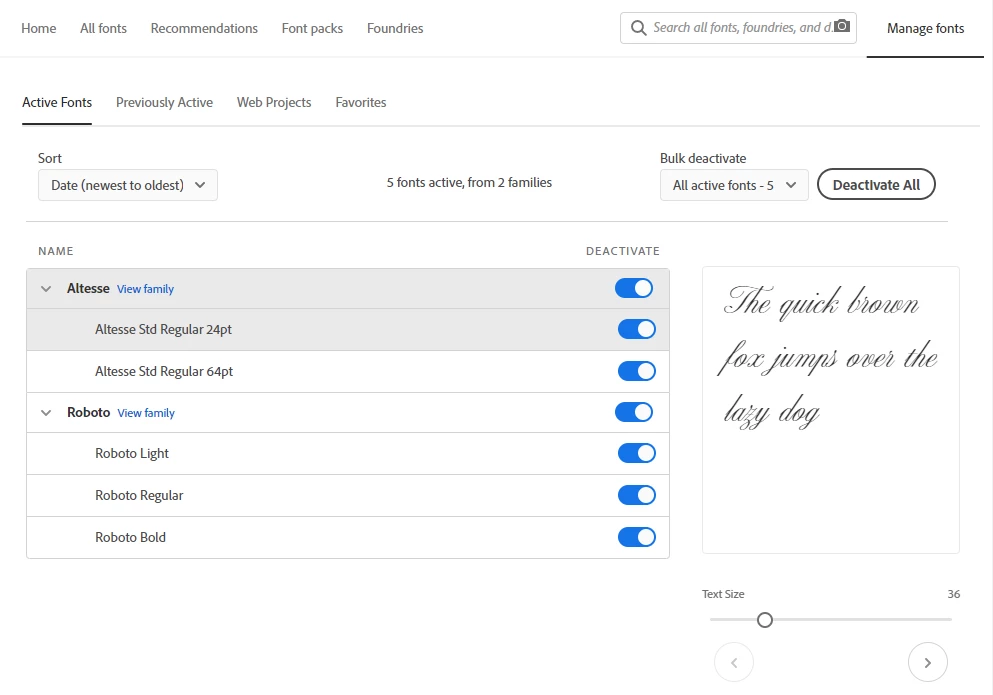
Task: Deactivate Altesse Std Regular 24pt toggle
Action: pos(636,329)
